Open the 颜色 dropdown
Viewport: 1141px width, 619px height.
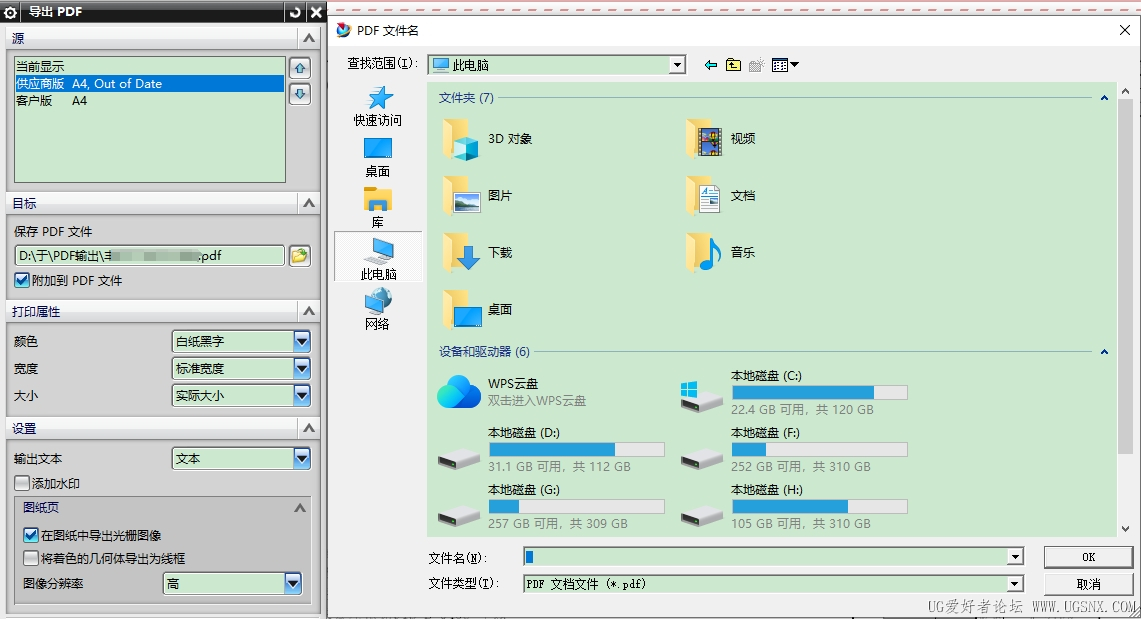point(302,341)
